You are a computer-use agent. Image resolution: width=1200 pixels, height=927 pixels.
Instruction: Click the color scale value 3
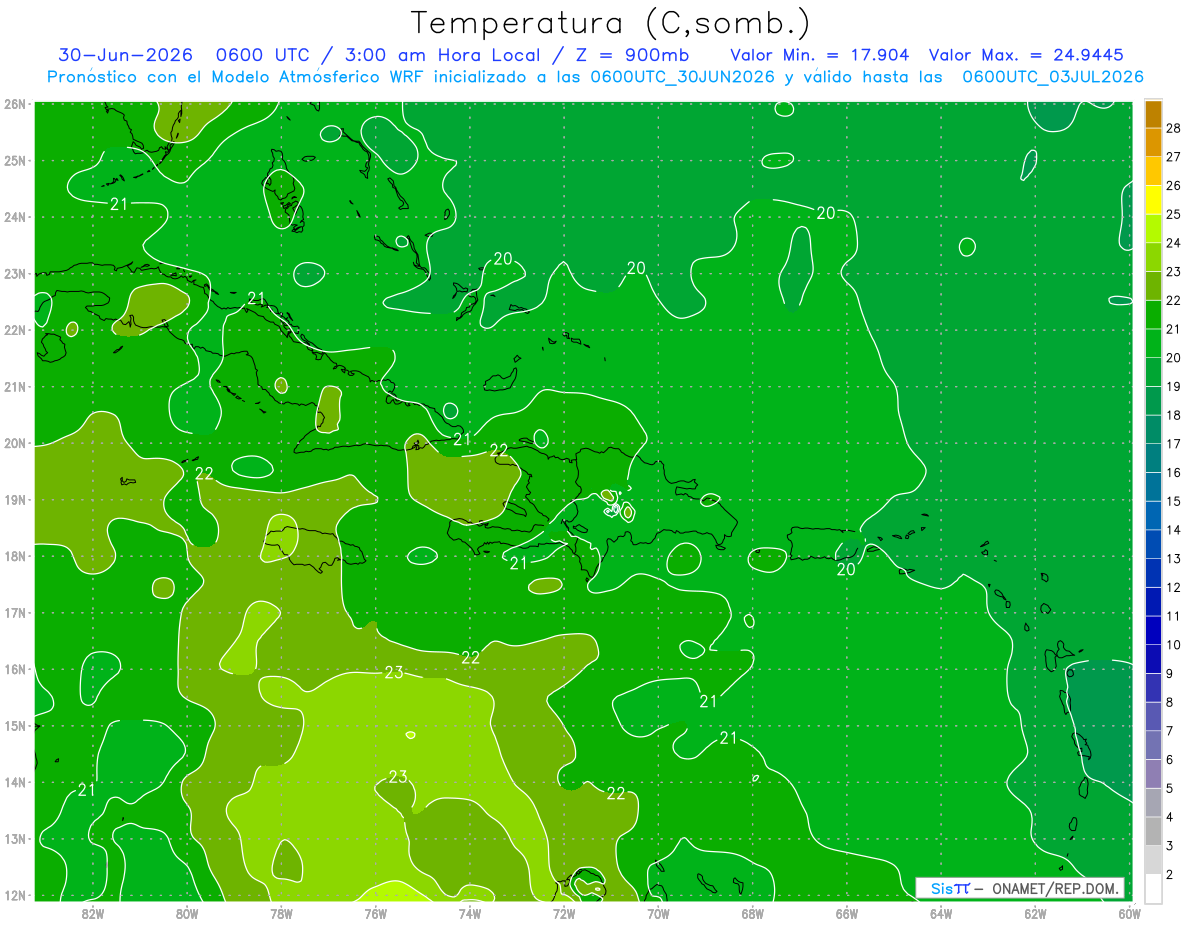pyautogui.click(x=1170, y=845)
